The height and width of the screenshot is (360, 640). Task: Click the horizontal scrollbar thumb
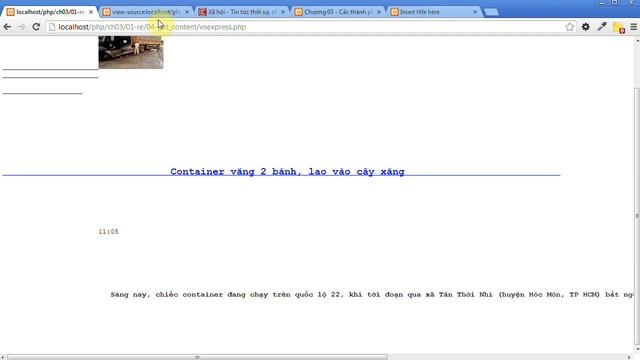(197, 357)
